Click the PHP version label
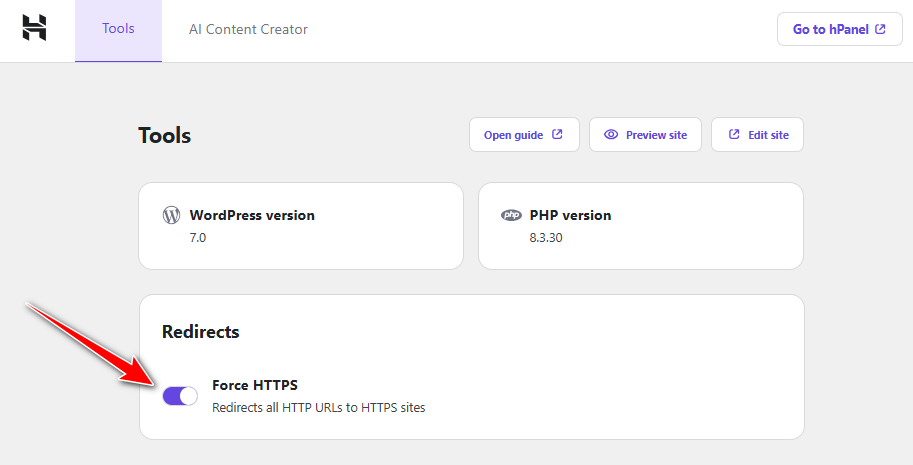 [570, 215]
